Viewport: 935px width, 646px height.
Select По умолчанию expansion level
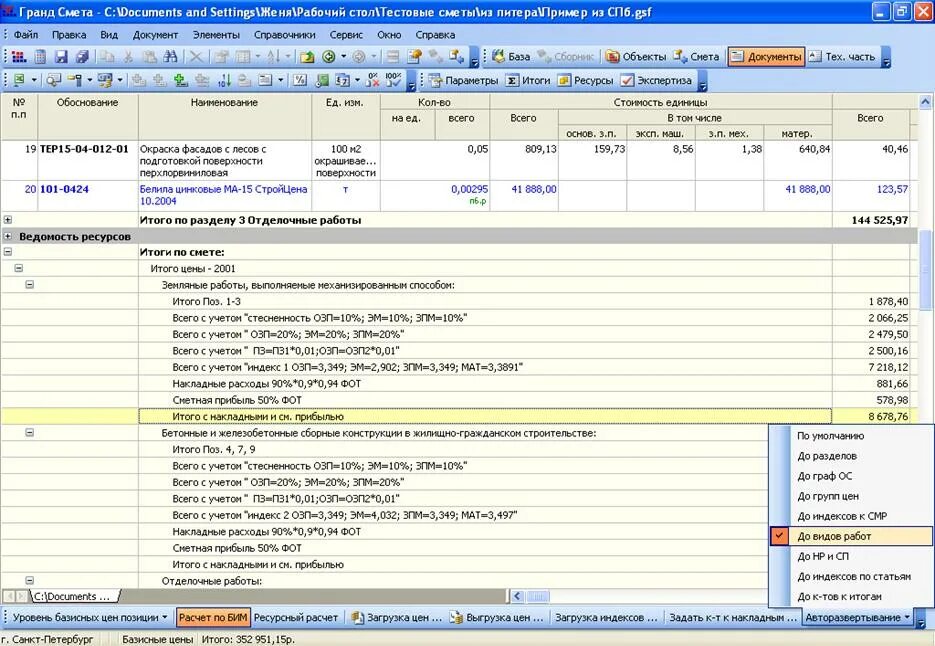click(x=851, y=435)
